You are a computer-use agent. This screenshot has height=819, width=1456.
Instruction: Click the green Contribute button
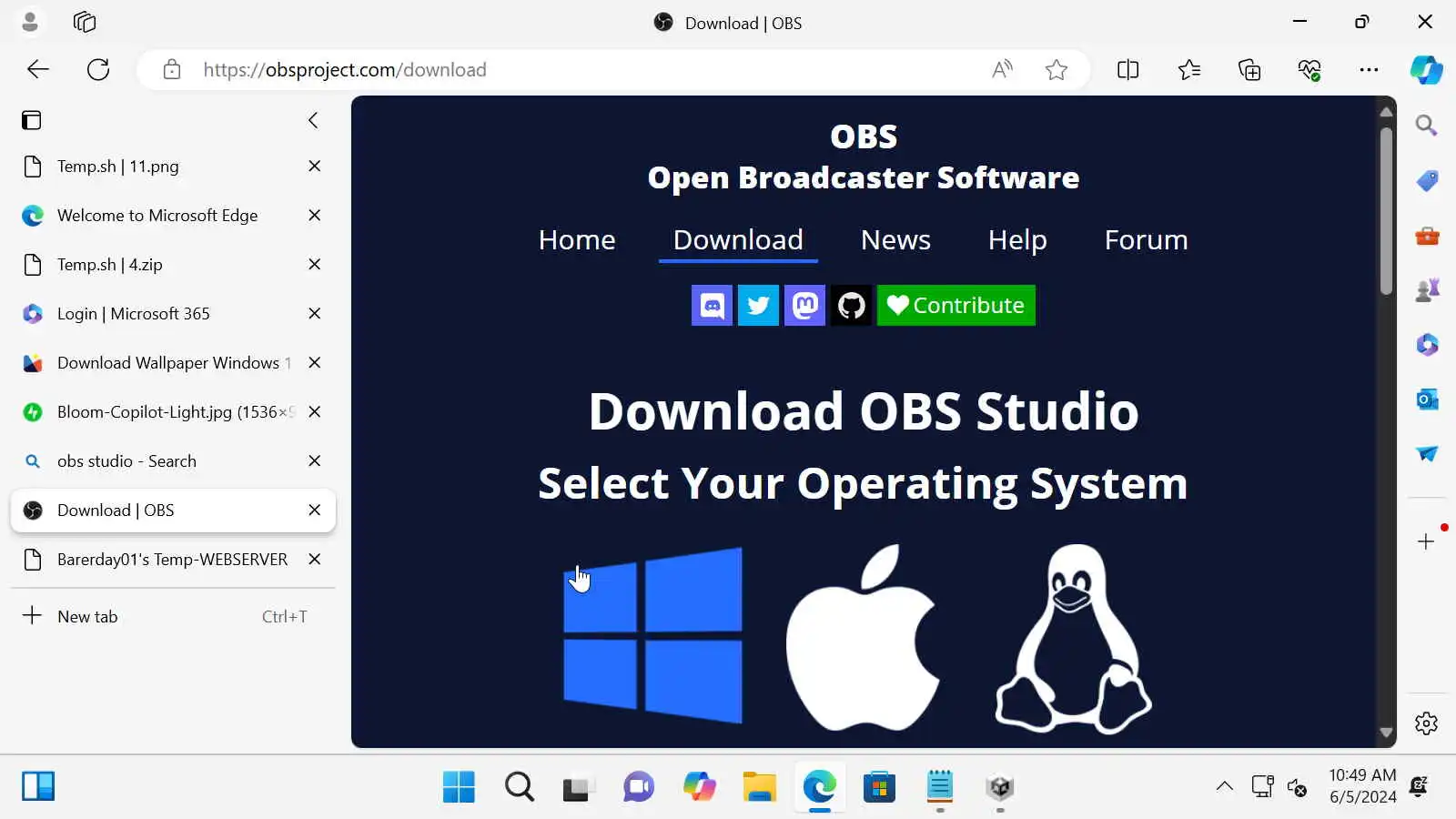[x=955, y=305]
